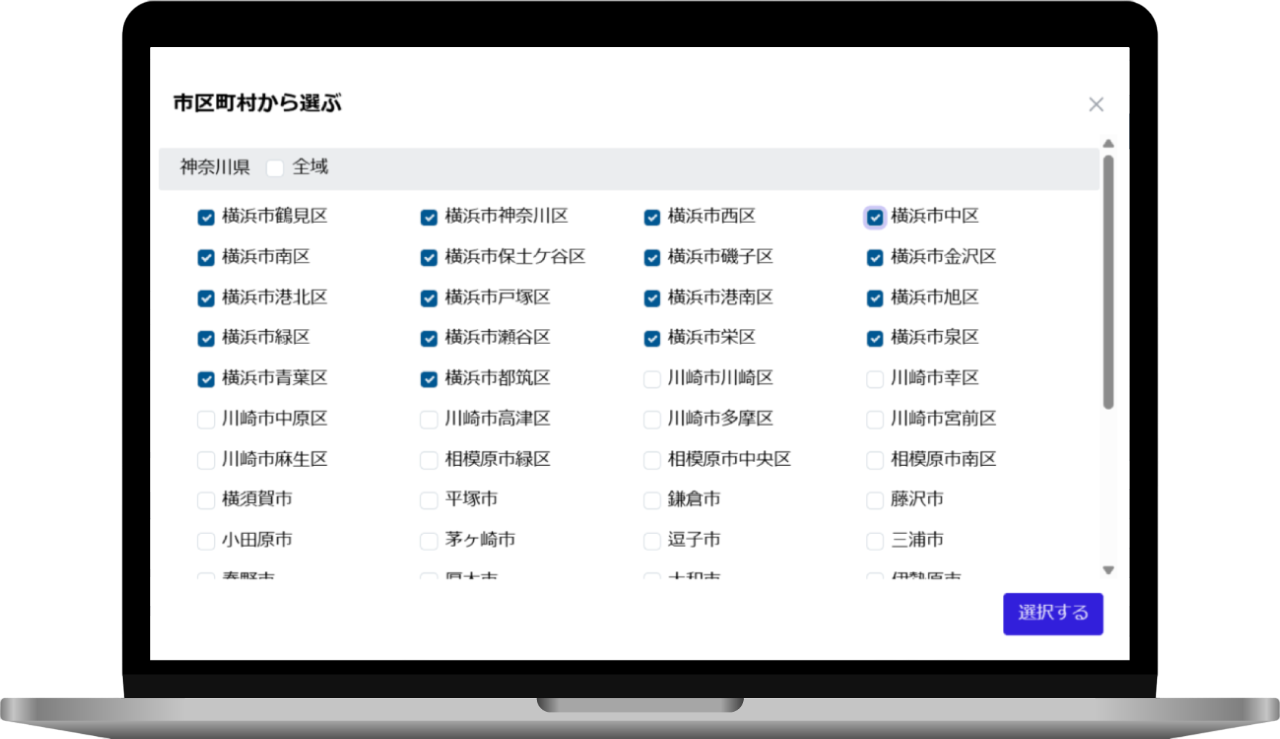Deselect 横浜市保土ケ谷区 checkbox
The height and width of the screenshot is (739, 1280).
tap(429, 258)
